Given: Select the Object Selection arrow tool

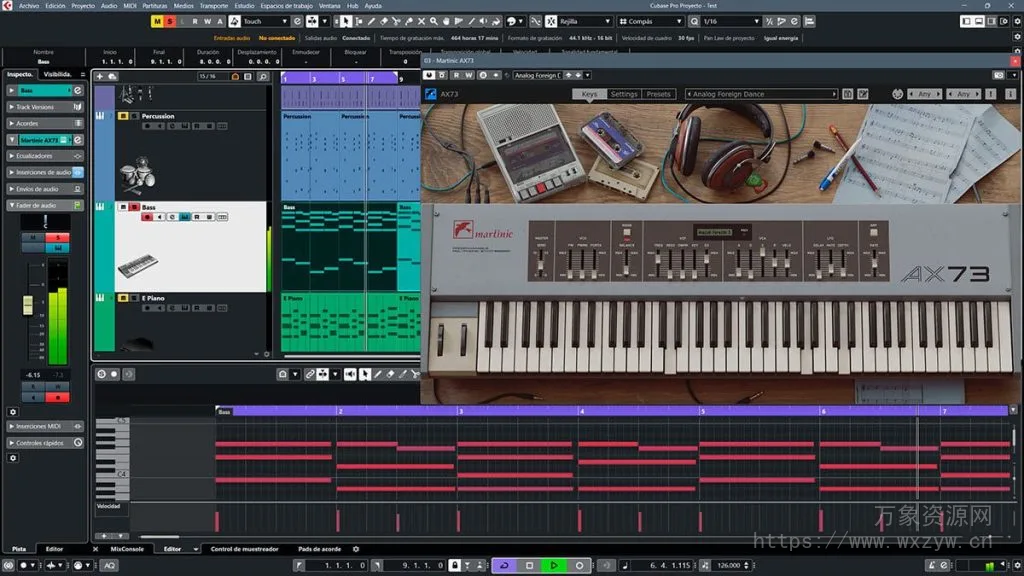Looking at the screenshot, I should (345, 21).
